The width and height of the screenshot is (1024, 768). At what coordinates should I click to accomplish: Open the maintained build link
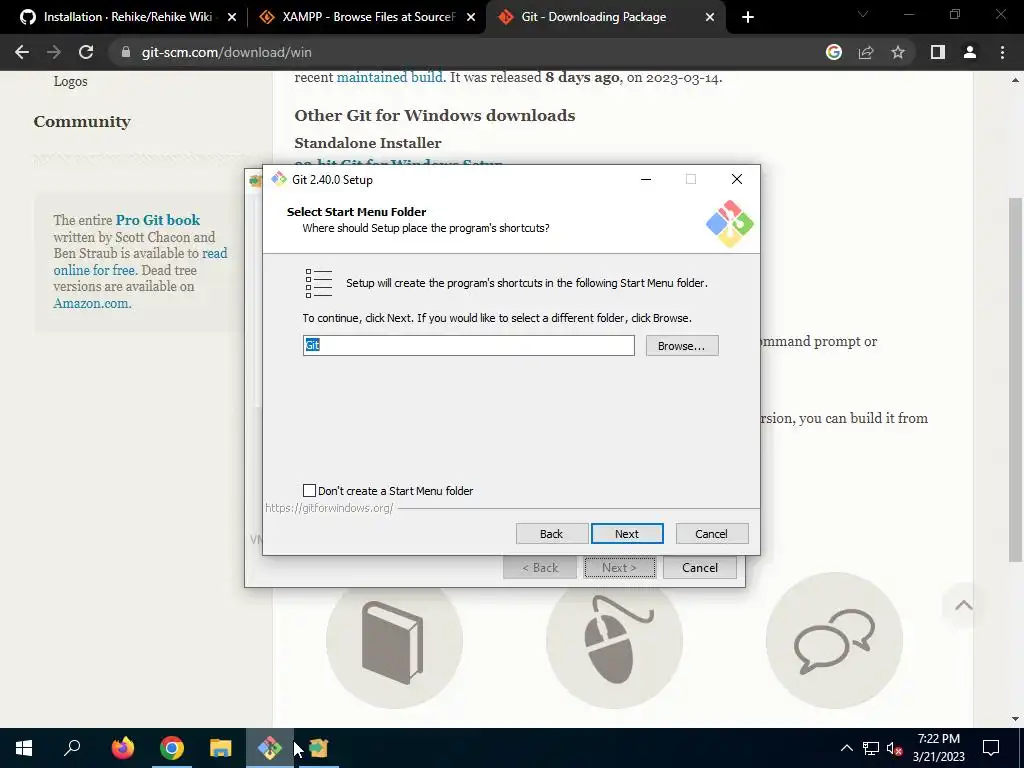point(389,77)
